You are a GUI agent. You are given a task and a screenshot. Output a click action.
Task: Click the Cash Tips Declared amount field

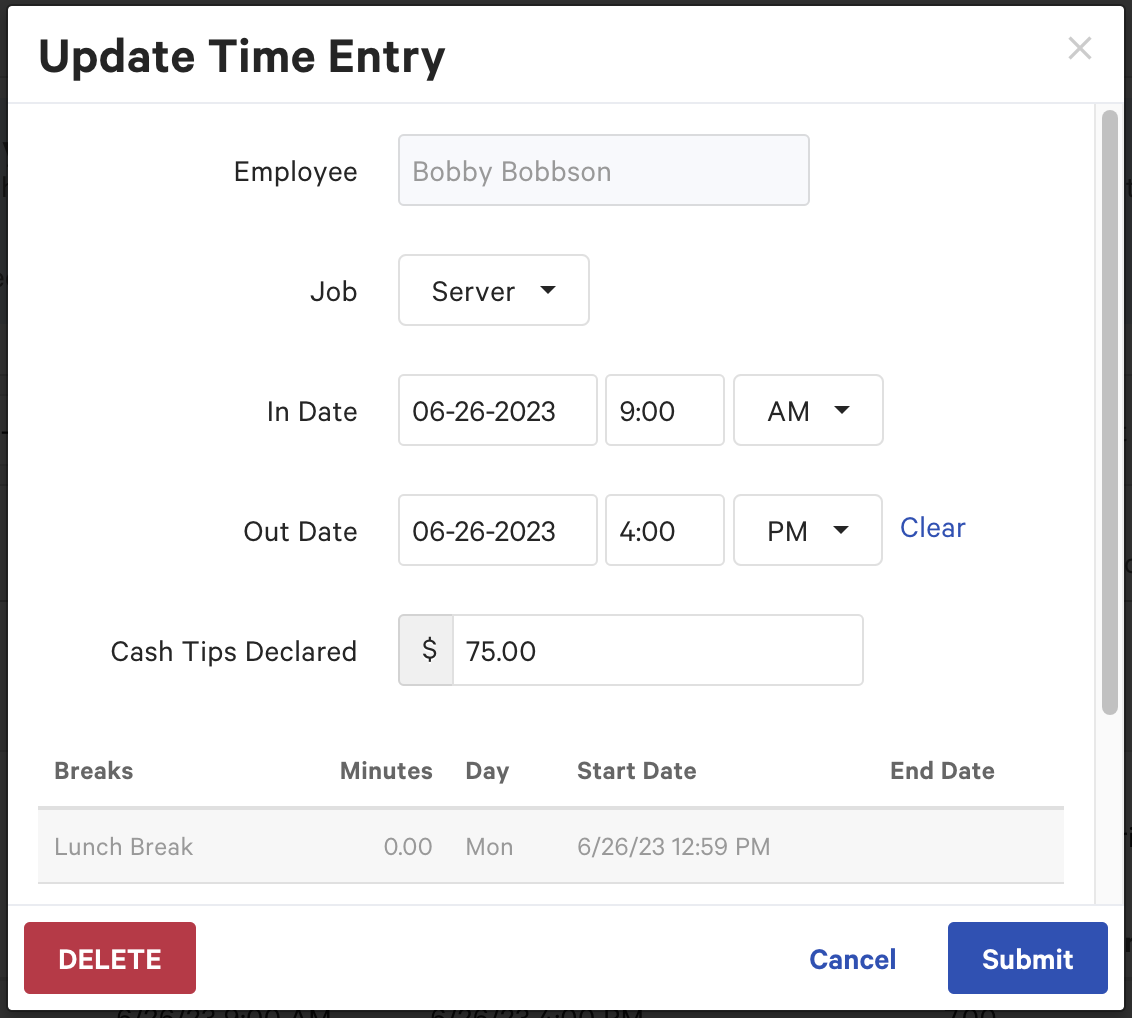click(657, 650)
